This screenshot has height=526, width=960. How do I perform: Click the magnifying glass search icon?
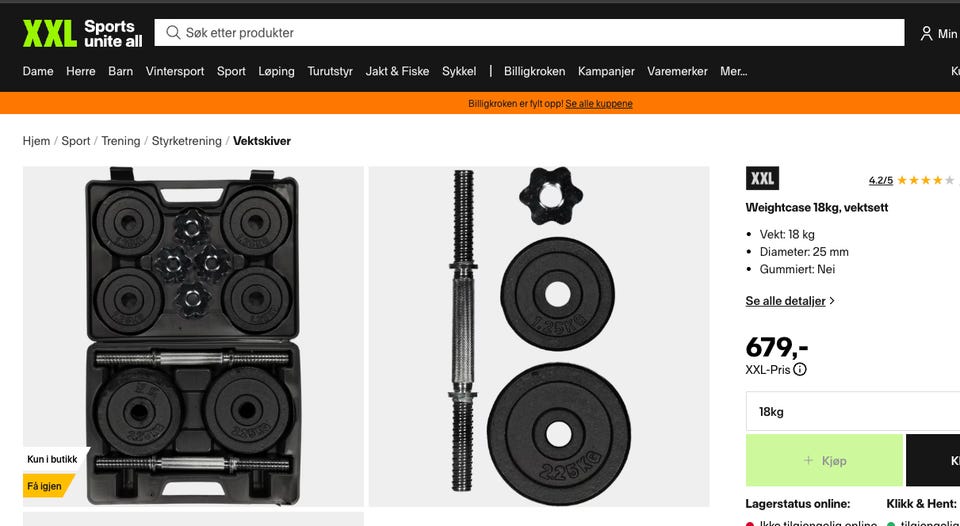point(173,32)
